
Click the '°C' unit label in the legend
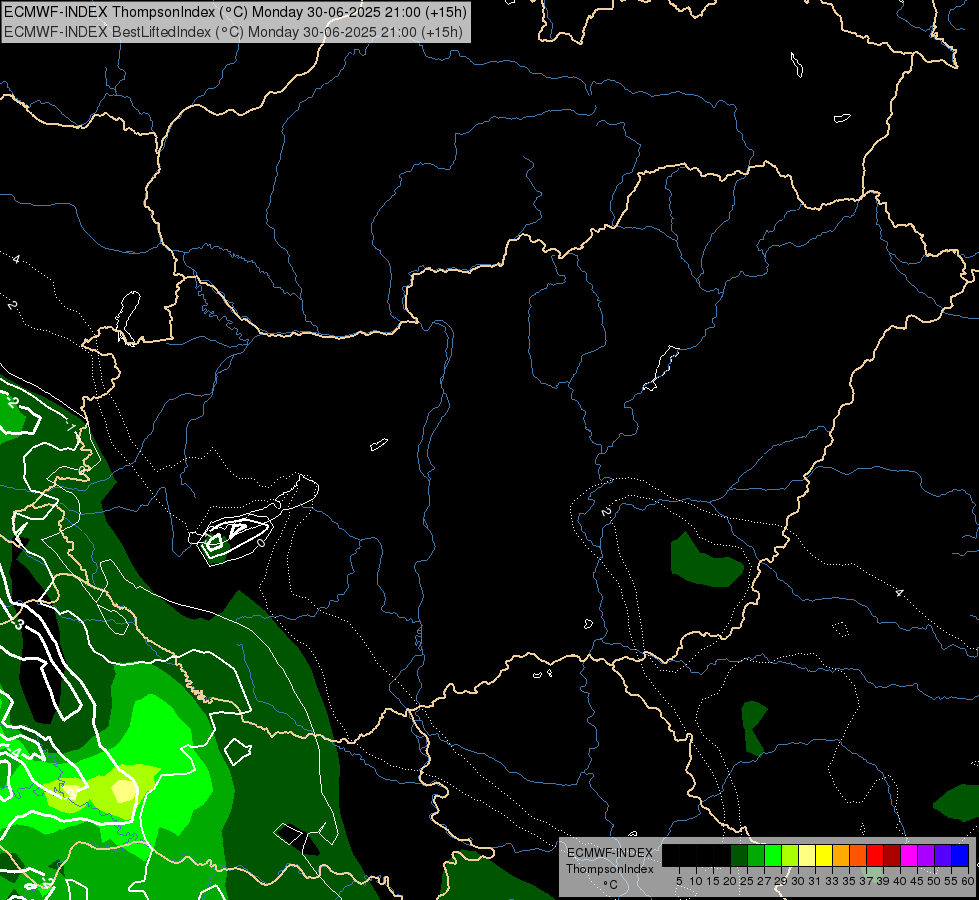pyautogui.click(x=610, y=885)
